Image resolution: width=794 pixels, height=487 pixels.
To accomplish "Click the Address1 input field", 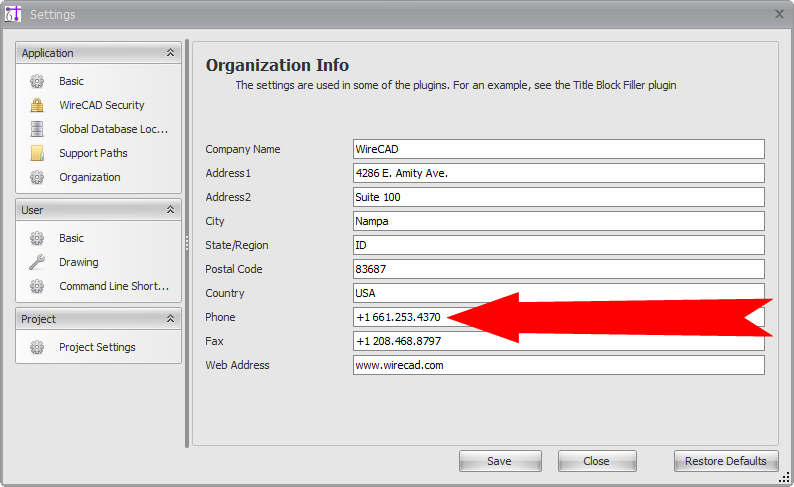I will [559, 173].
